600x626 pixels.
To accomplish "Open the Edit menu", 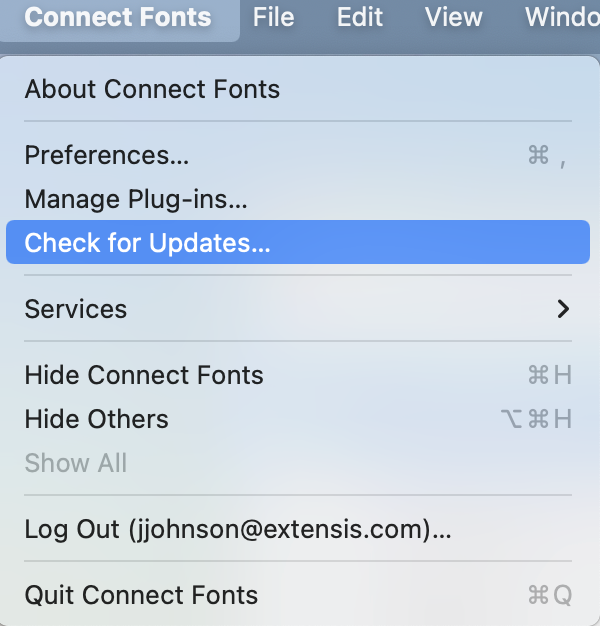I will tap(359, 17).
